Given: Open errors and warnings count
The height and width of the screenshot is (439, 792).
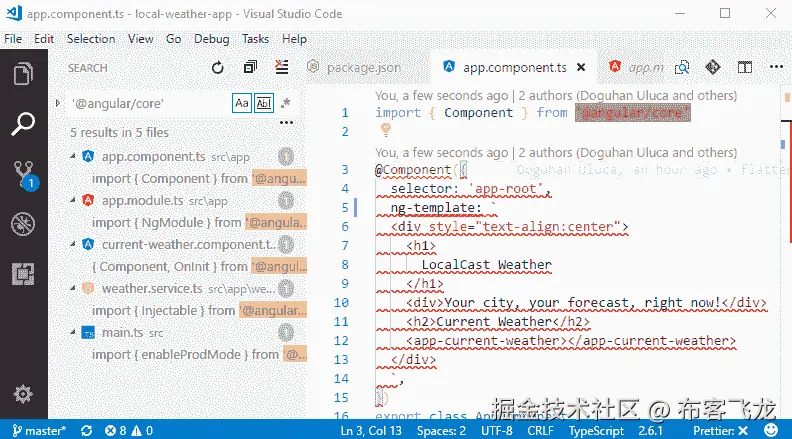Looking at the screenshot, I should pyautogui.click(x=129, y=430).
